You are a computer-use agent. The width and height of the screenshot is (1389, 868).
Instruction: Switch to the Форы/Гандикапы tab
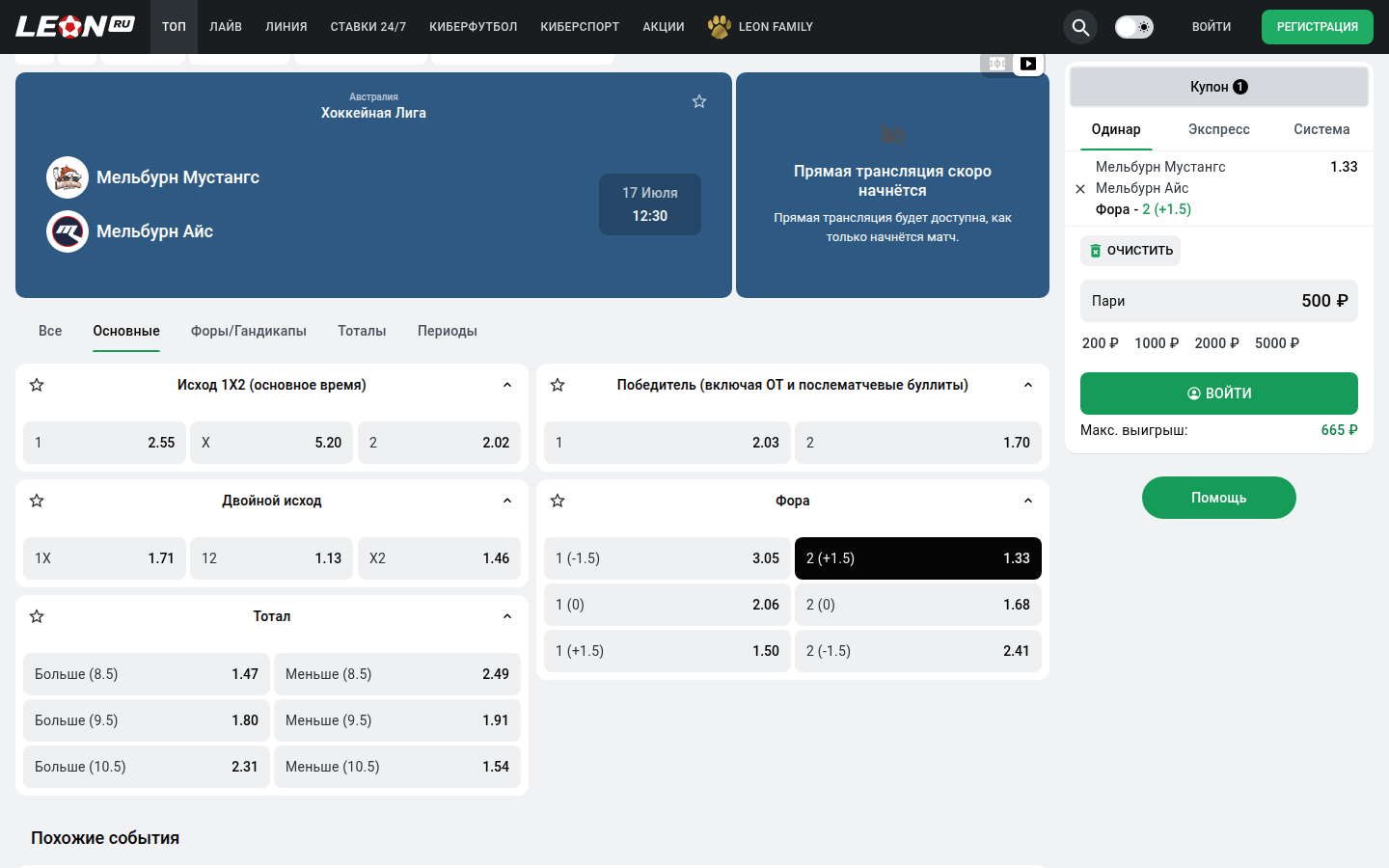pyautogui.click(x=249, y=331)
